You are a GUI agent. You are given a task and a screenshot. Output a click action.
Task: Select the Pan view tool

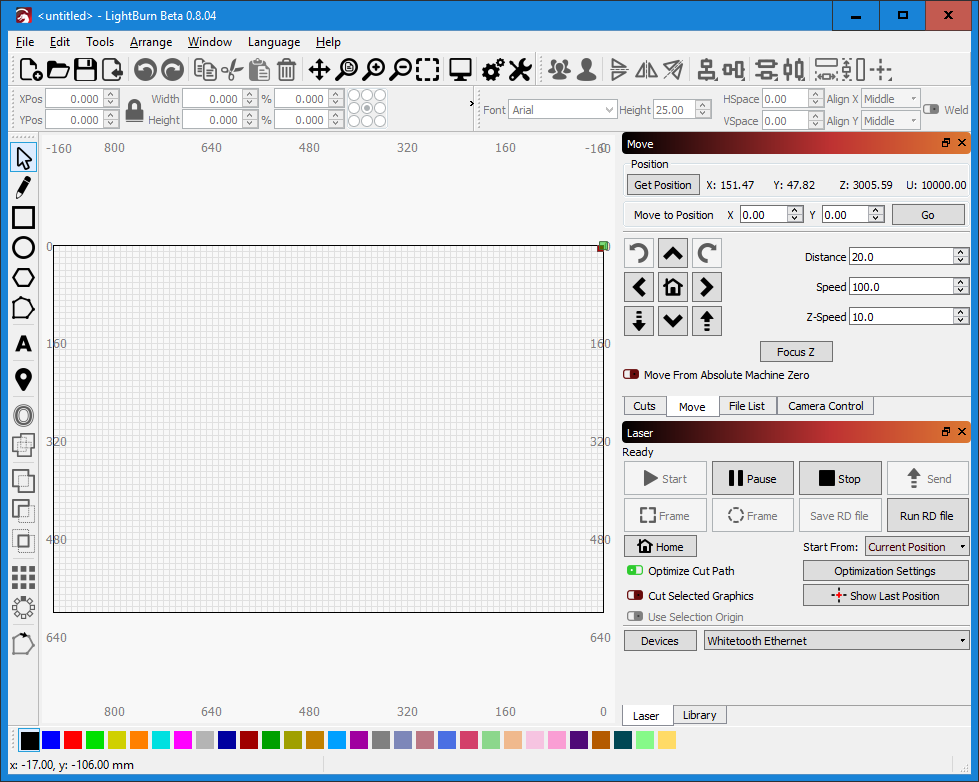pyautogui.click(x=319, y=70)
